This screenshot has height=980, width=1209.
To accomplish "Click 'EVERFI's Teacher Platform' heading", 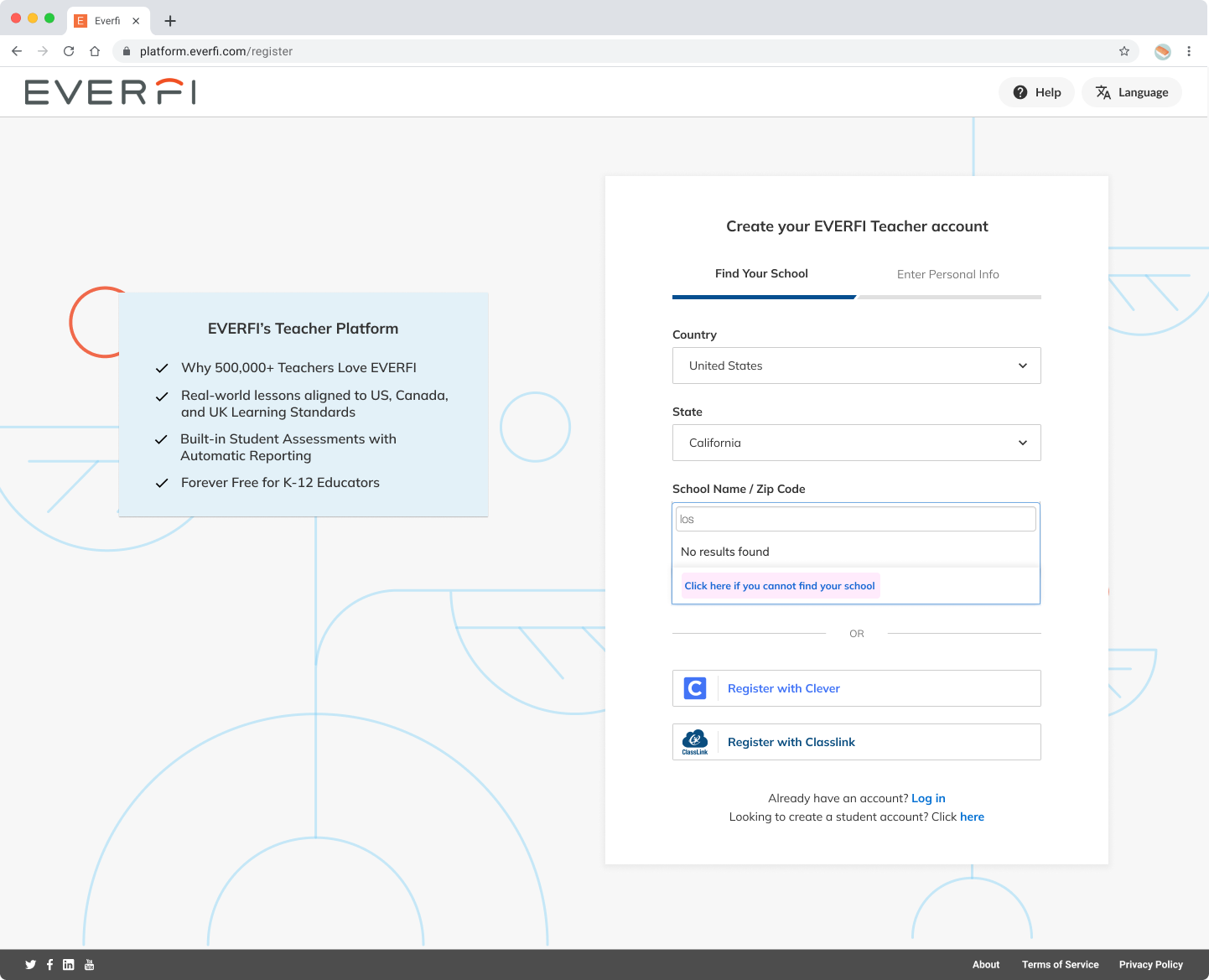I will coord(303,329).
